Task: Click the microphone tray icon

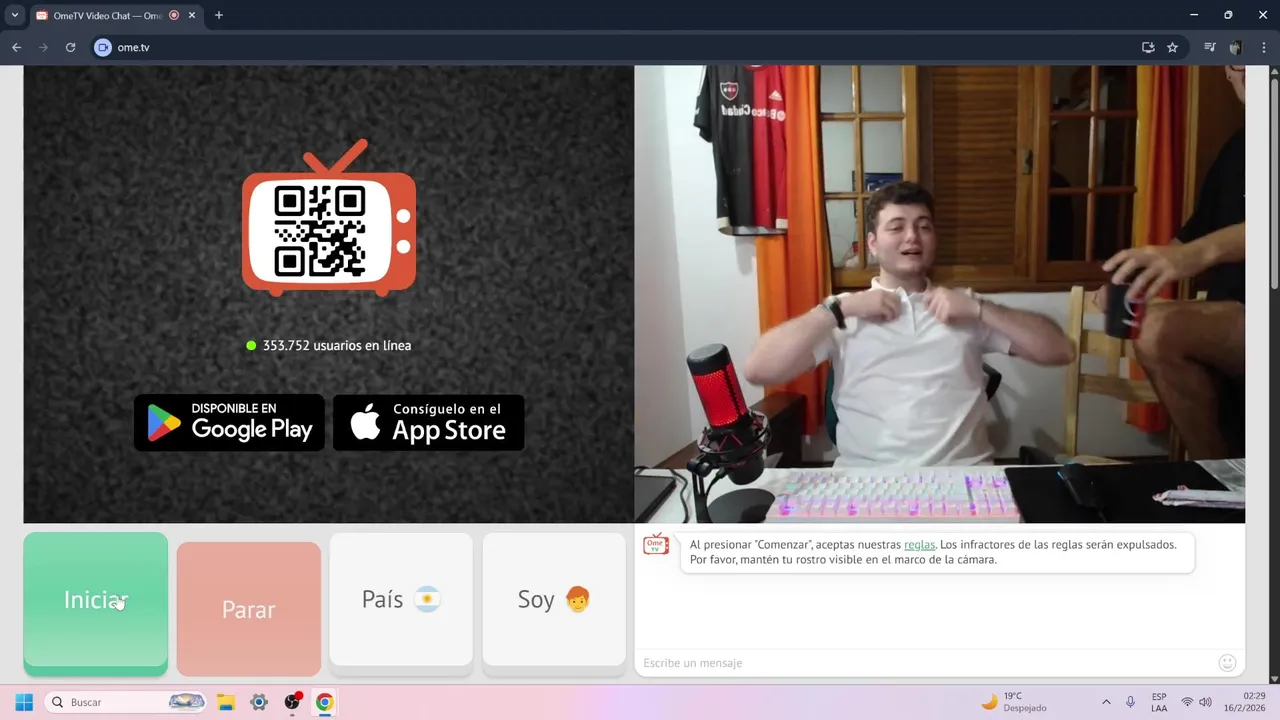Action: coord(1131,702)
